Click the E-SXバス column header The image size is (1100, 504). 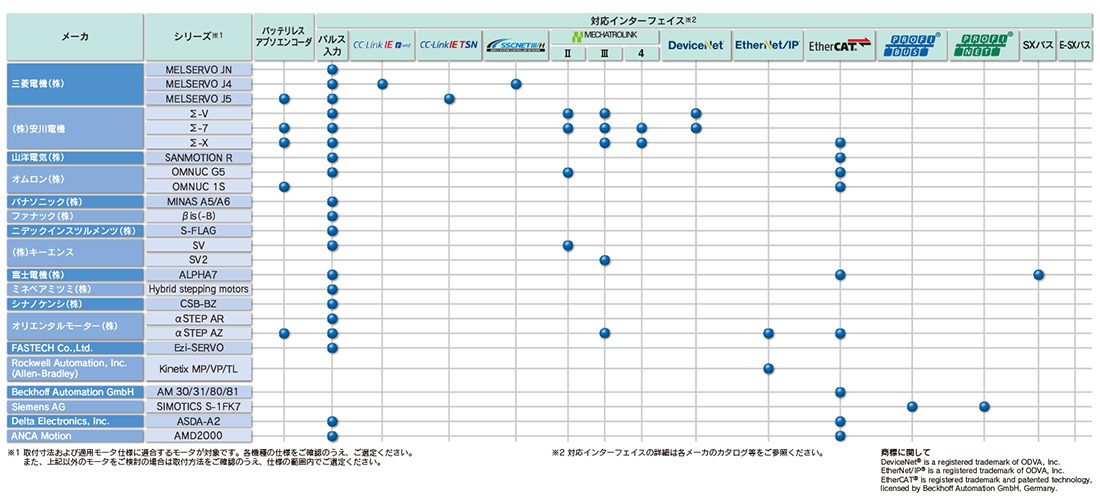point(1075,45)
